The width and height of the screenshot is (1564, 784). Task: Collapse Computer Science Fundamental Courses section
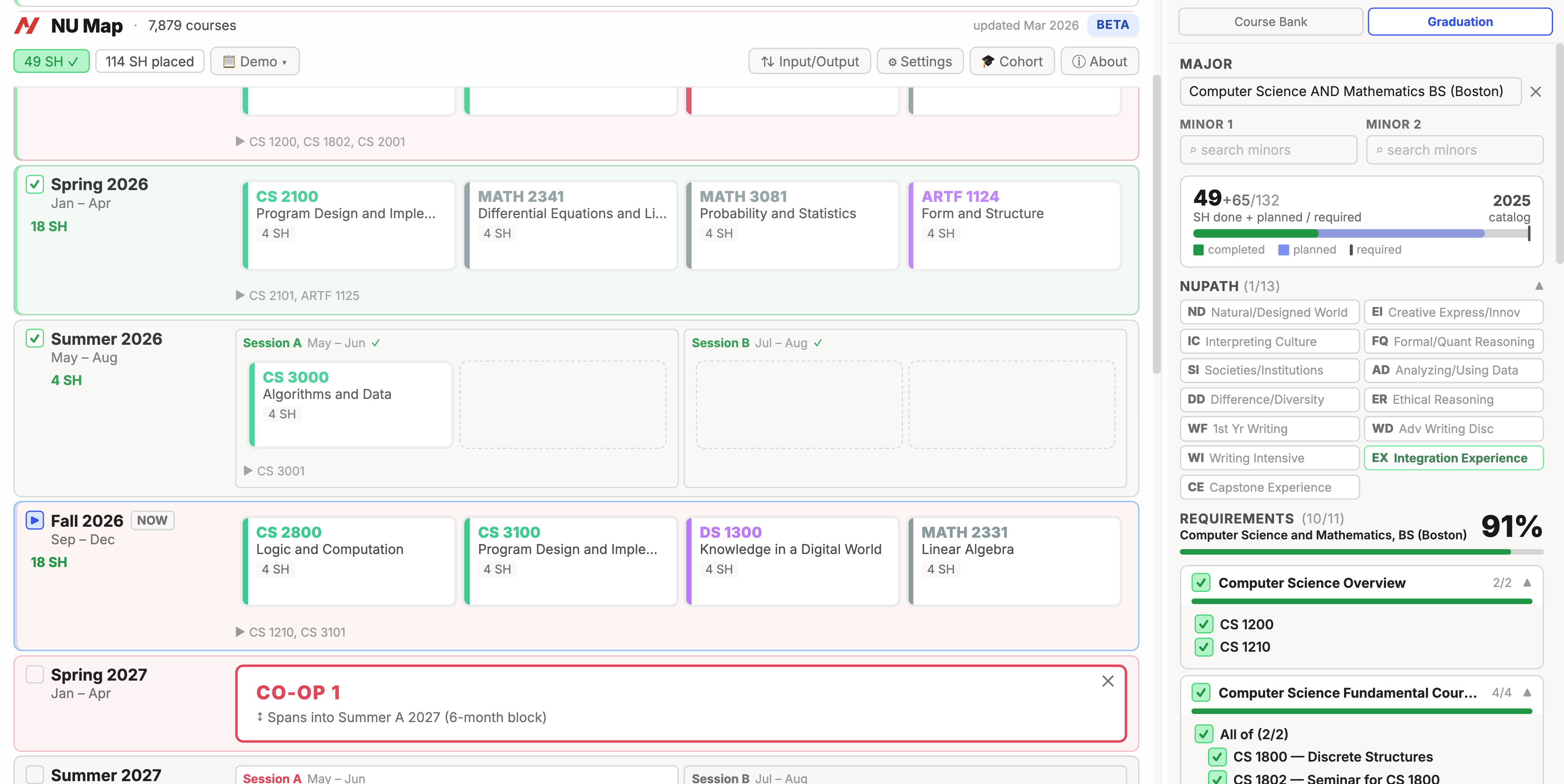(1527, 693)
